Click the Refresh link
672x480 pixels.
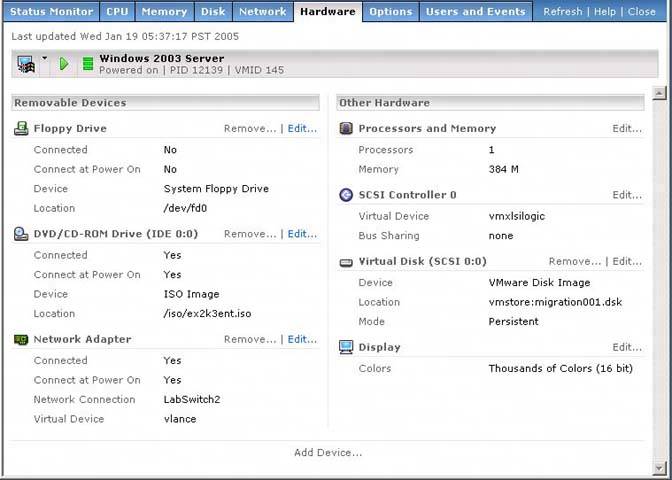pyautogui.click(x=562, y=12)
